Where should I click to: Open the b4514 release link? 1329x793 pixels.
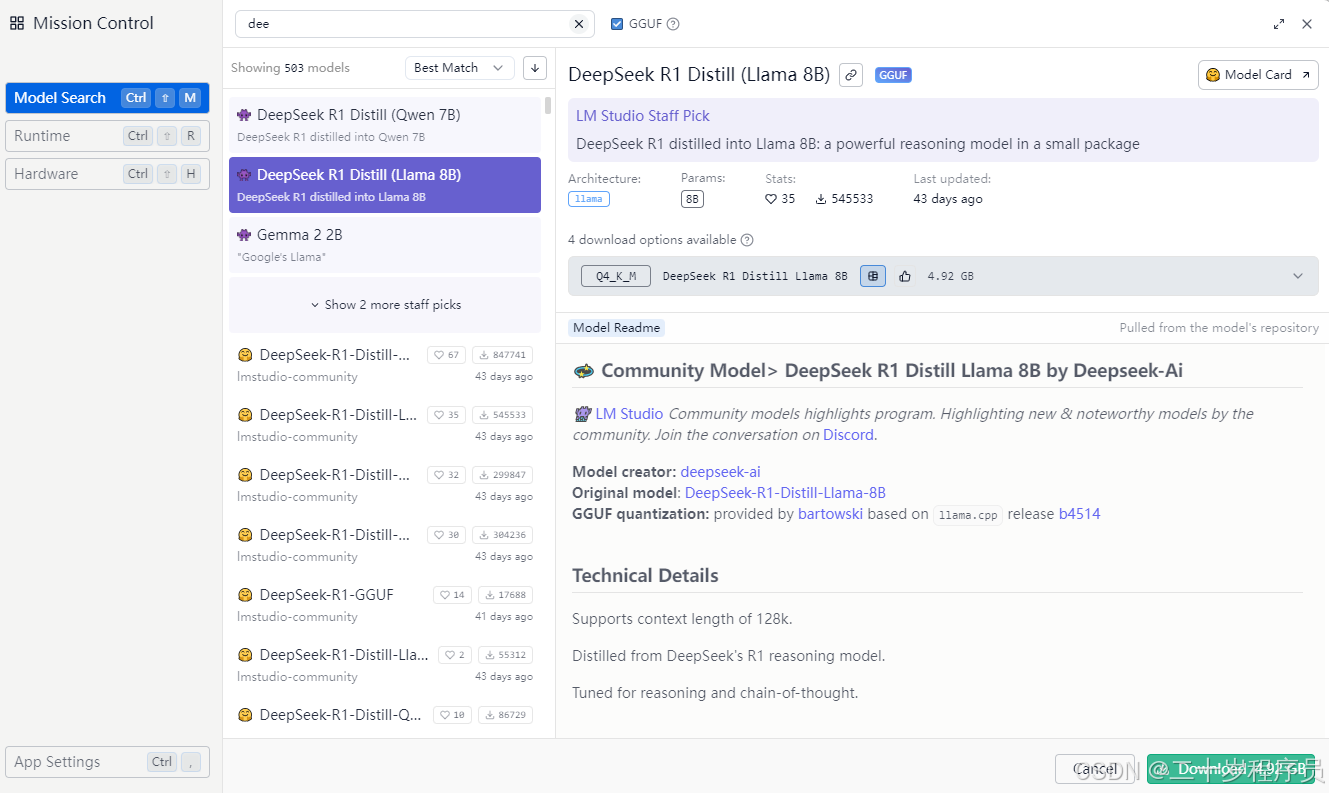pos(1080,514)
